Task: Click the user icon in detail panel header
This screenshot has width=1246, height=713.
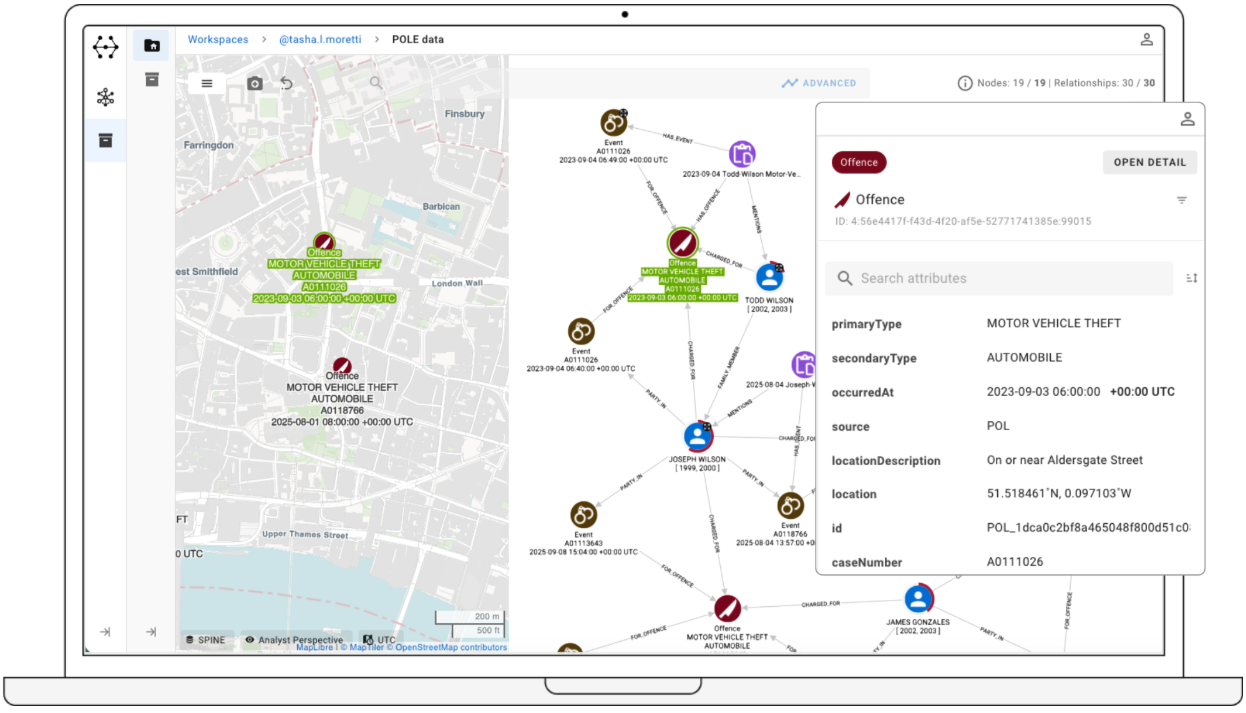Action: [x=1187, y=119]
